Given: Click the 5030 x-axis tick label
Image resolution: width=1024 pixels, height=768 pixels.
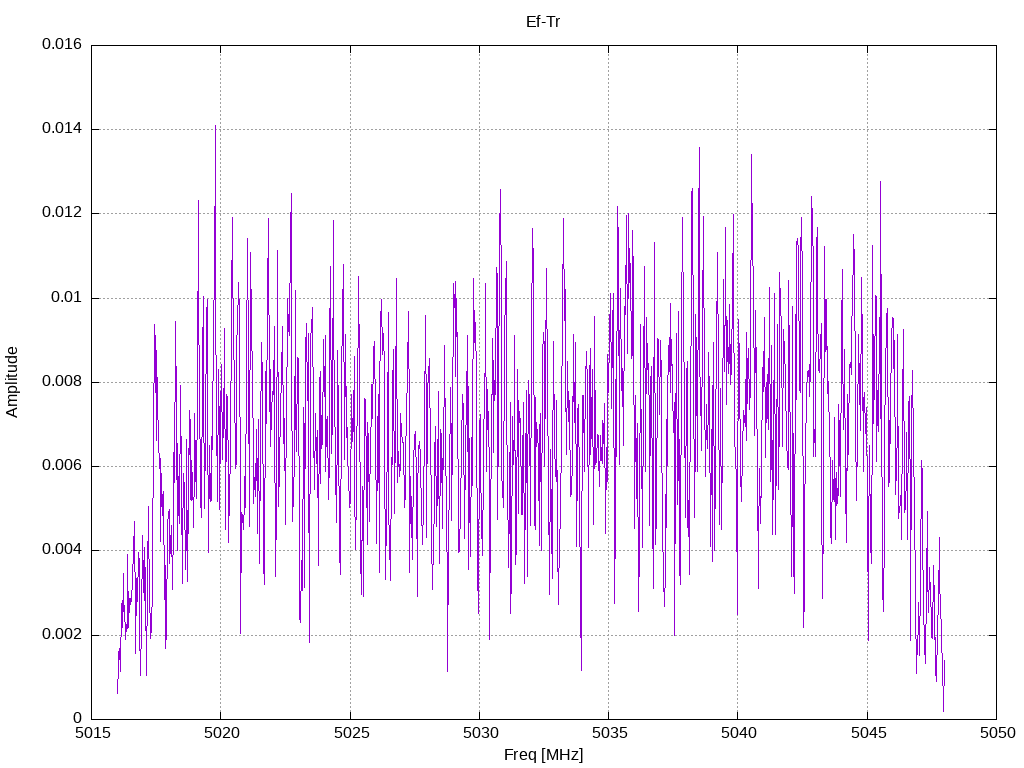Looking at the screenshot, I should coord(480,733).
